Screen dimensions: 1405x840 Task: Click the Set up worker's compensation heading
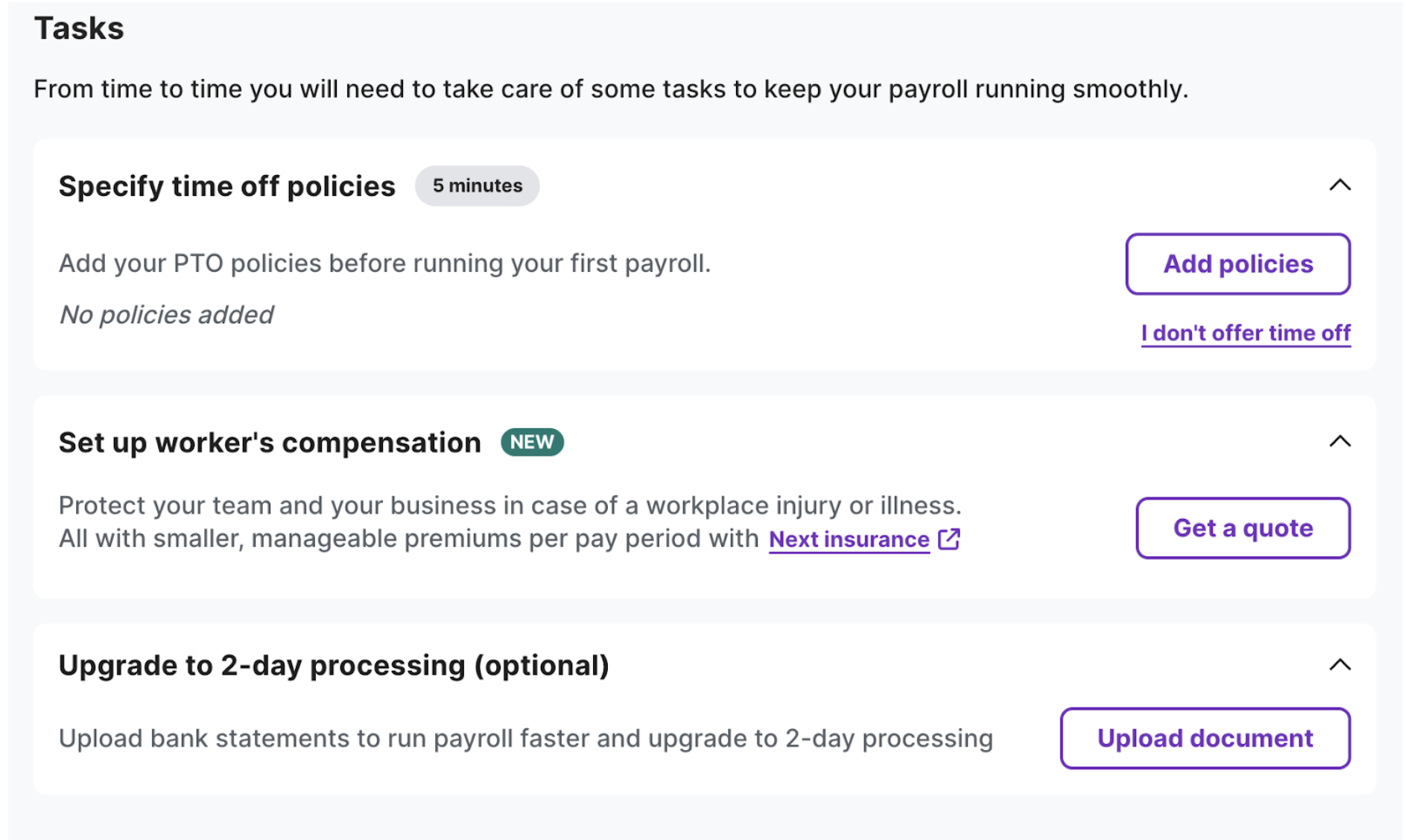coord(269,441)
